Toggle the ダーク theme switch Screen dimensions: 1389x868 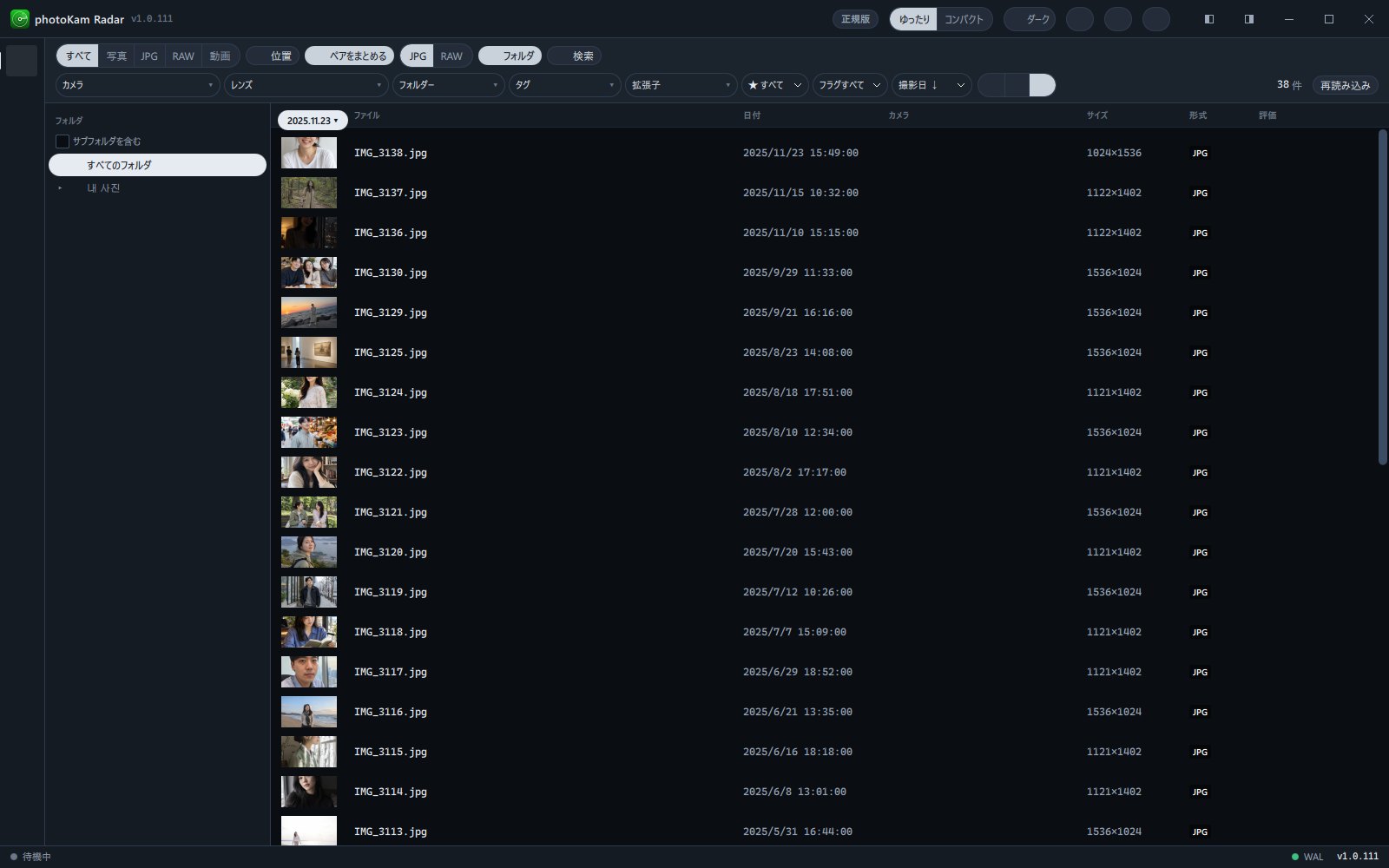click(1030, 19)
